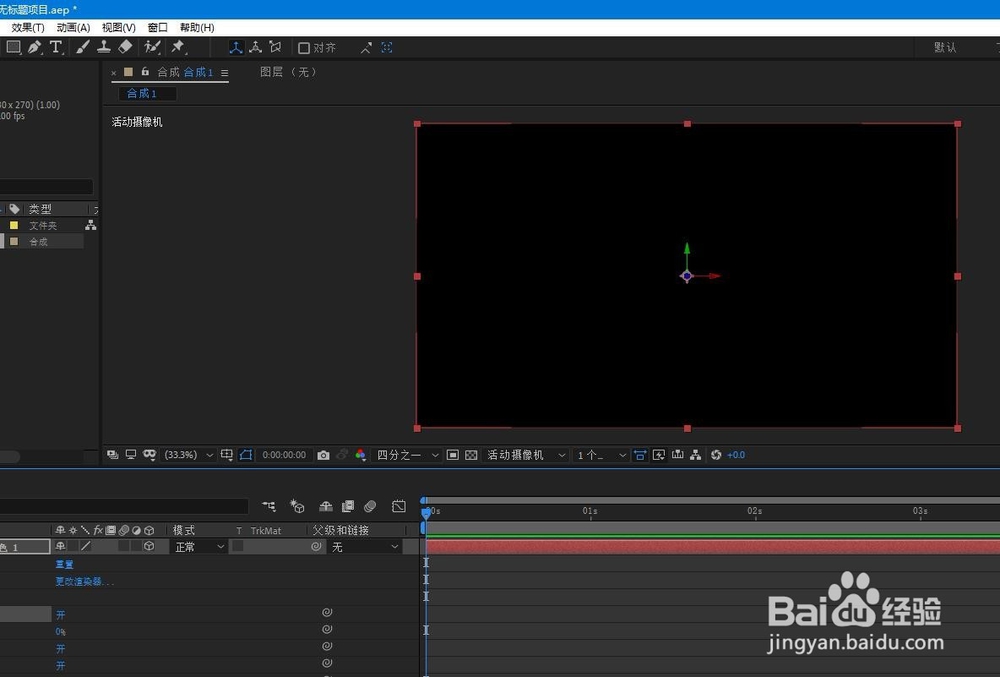Click the timeline panel icon in viewer
The width and height of the screenshot is (1000, 677).
[677, 455]
